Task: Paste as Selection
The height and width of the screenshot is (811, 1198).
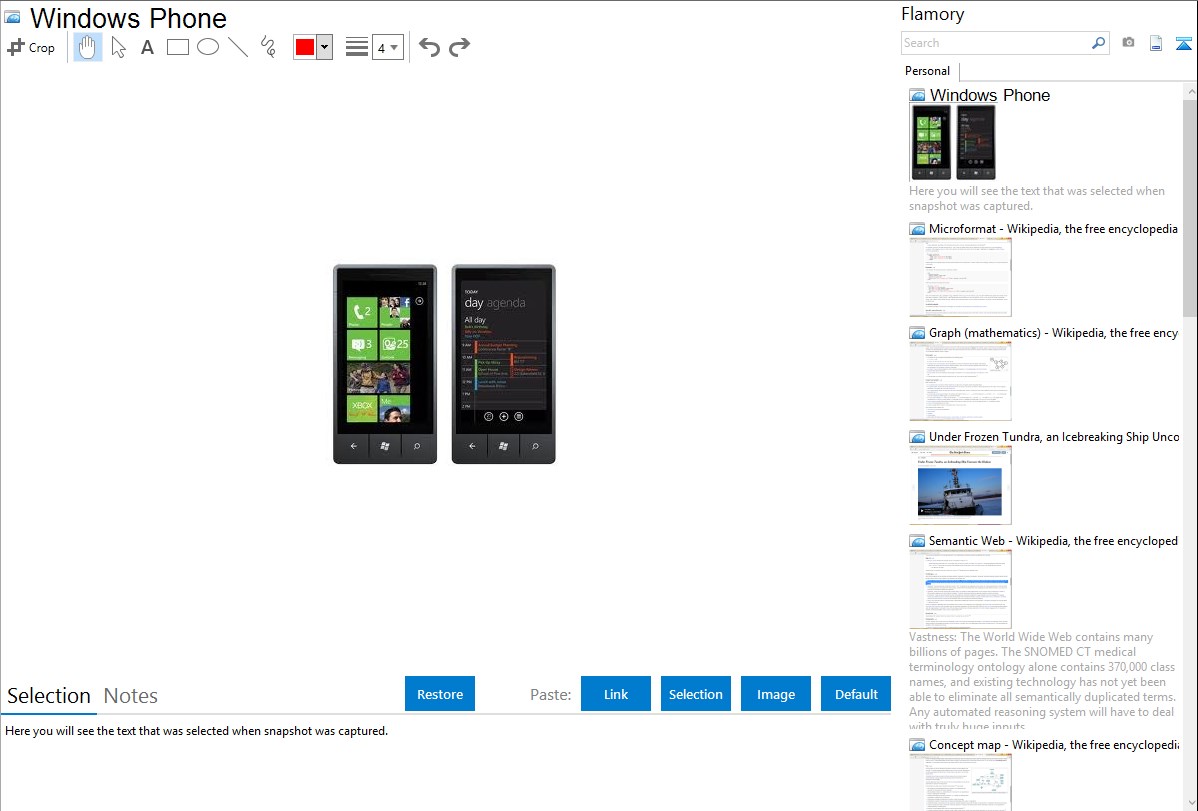Action: click(x=696, y=694)
